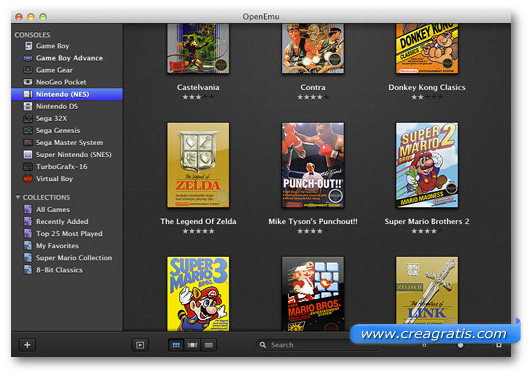The width and height of the screenshot is (530, 376).
Task: Open My Favorites collection label
Action: (57, 246)
